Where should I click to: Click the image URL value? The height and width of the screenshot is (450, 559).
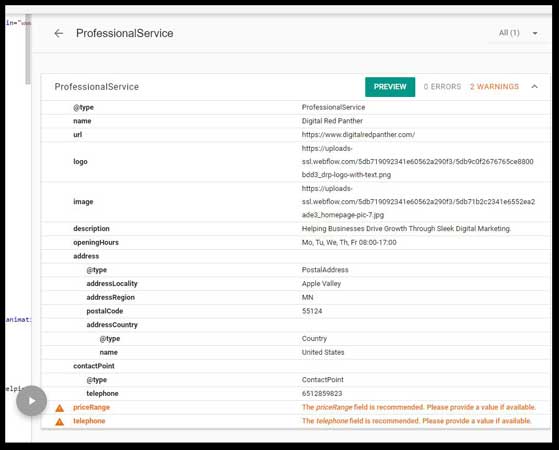pos(418,201)
